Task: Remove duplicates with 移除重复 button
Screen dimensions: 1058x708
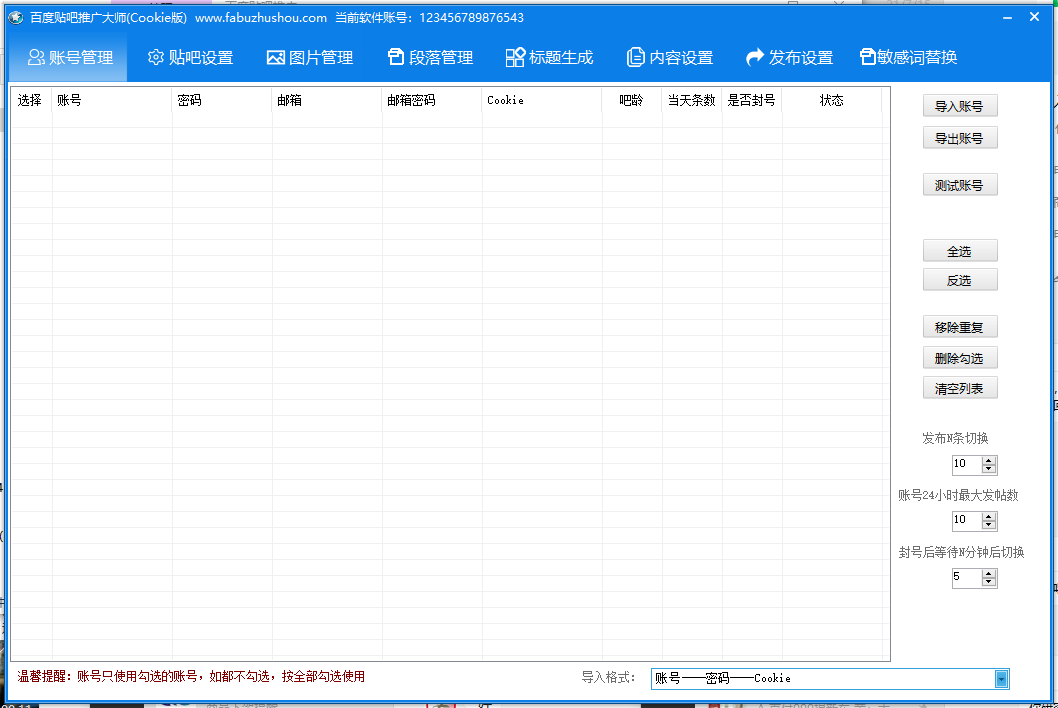Action: [959, 328]
